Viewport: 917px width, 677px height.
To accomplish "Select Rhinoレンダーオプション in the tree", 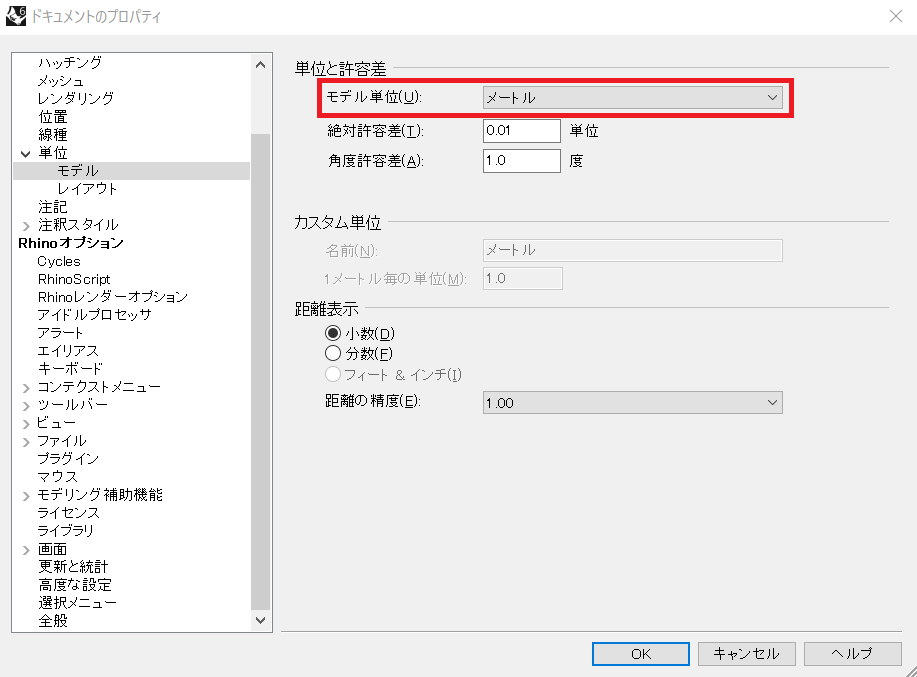I will pos(113,297).
